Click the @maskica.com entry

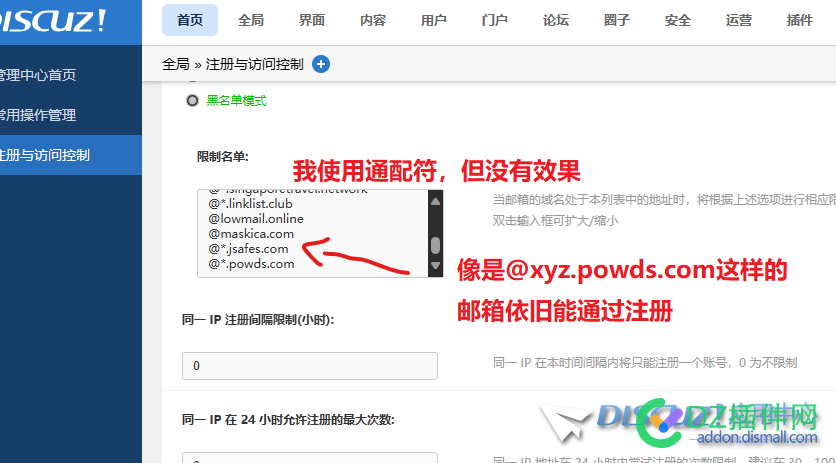pos(251,234)
